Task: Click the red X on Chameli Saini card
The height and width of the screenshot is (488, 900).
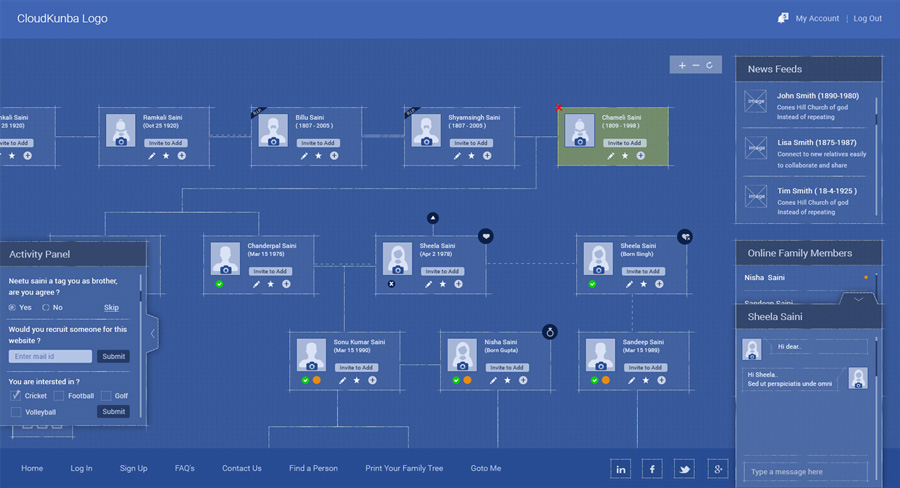Action: tap(559, 108)
